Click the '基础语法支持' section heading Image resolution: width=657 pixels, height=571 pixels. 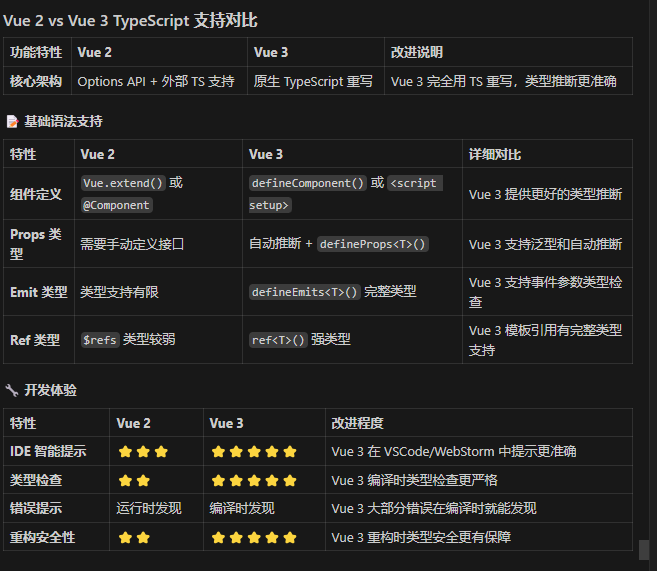pos(63,121)
